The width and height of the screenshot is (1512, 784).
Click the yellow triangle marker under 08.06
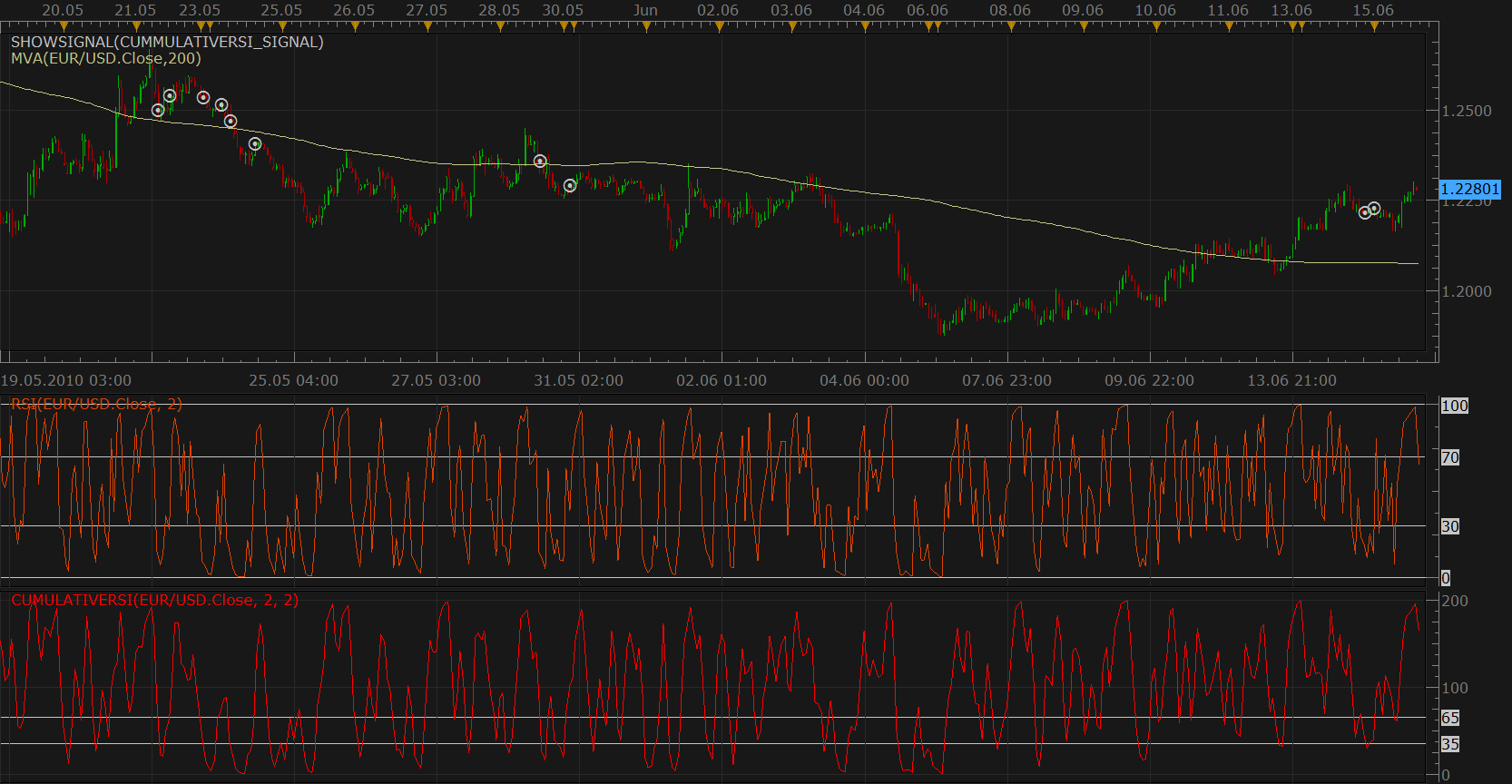pos(1011,27)
